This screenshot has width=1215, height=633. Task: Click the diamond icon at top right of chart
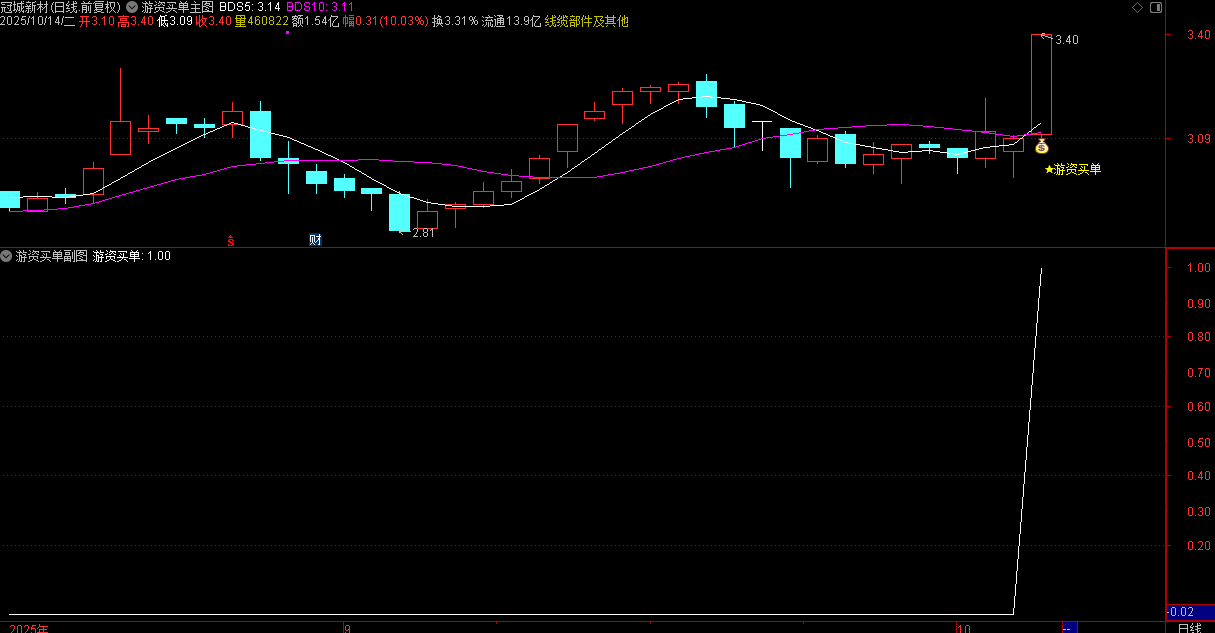point(1137,7)
